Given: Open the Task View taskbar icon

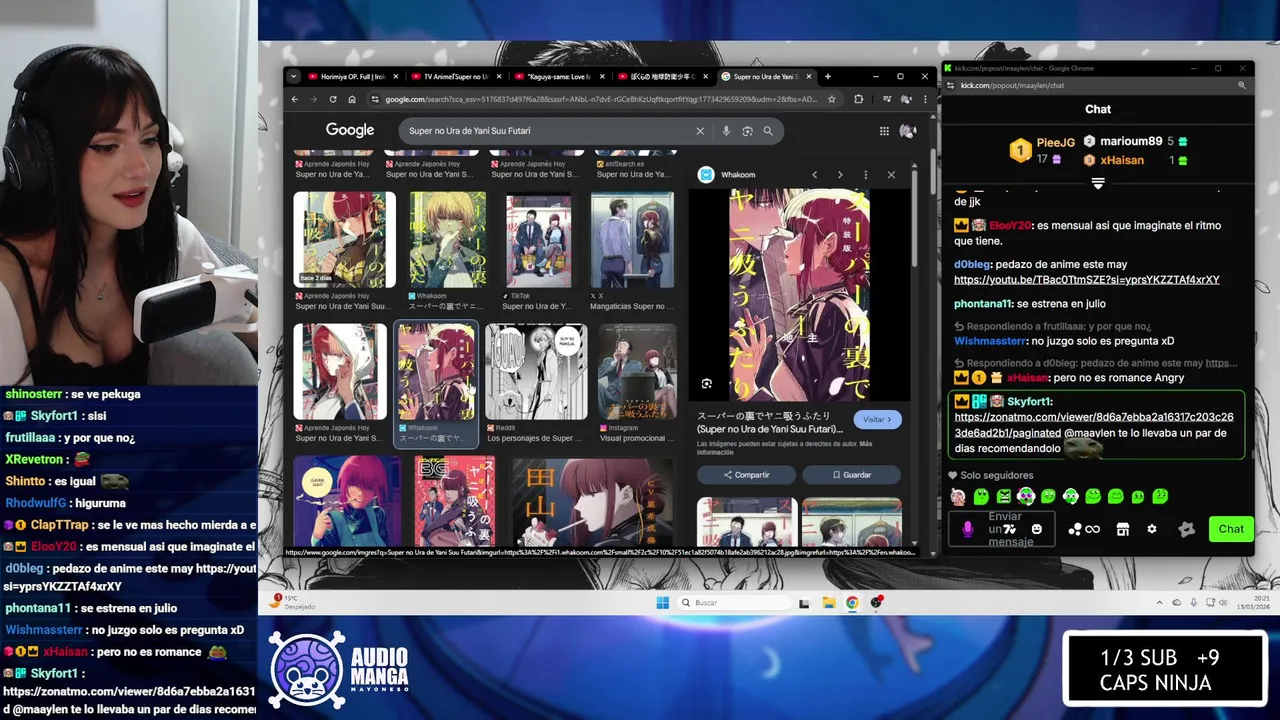Looking at the screenshot, I should pyautogui.click(x=804, y=602).
